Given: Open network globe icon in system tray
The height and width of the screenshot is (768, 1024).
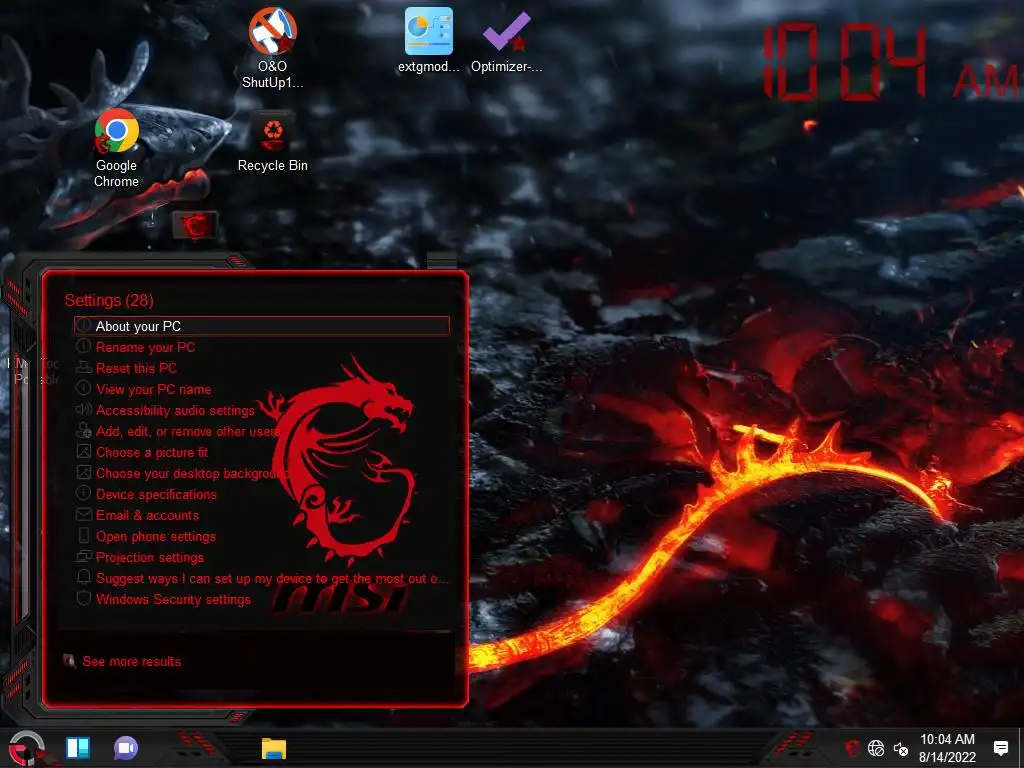Looking at the screenshot, I should point(876,748).
